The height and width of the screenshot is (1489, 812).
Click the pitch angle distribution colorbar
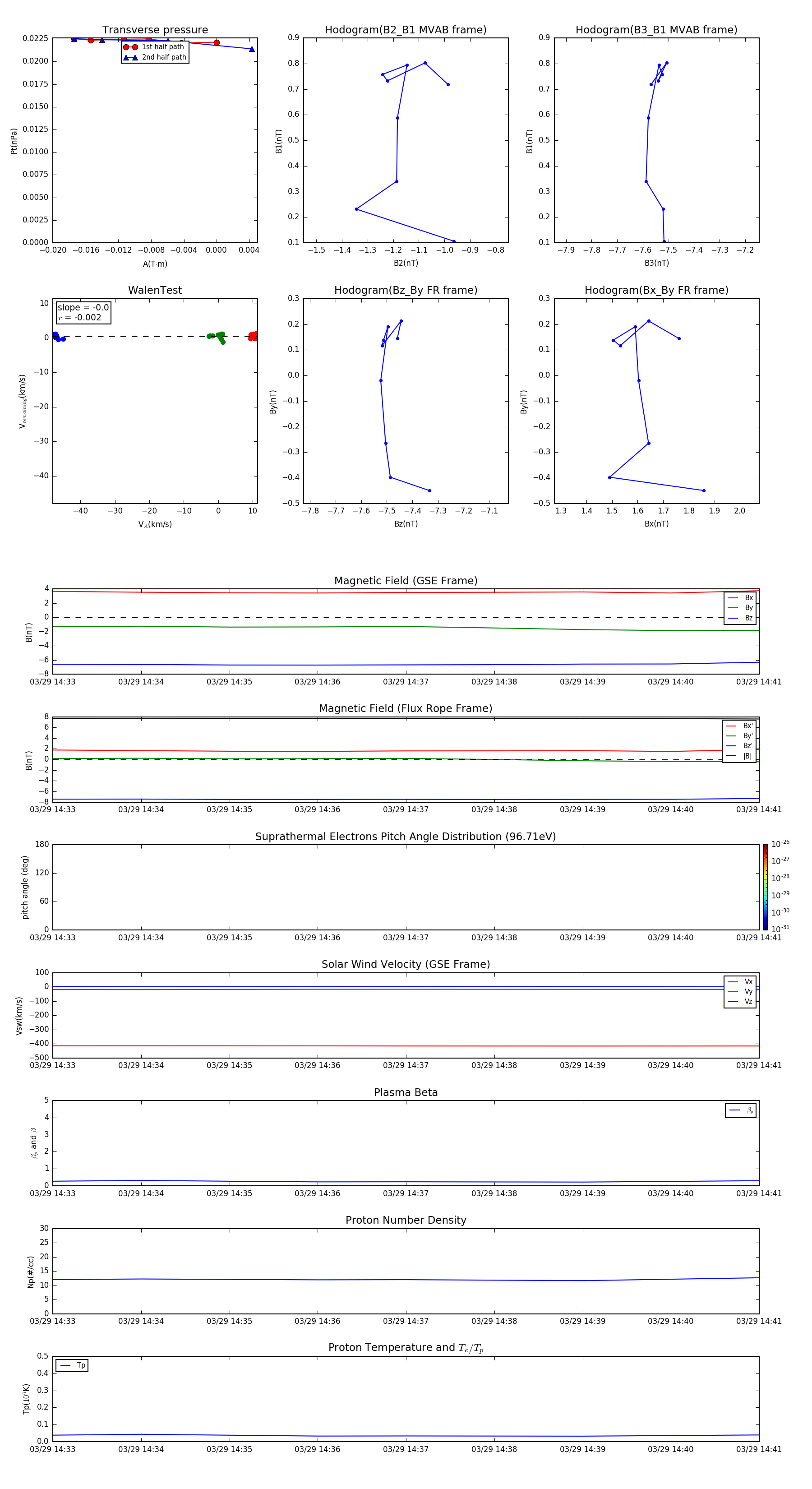pyautogui.click(x=765, y=887)
